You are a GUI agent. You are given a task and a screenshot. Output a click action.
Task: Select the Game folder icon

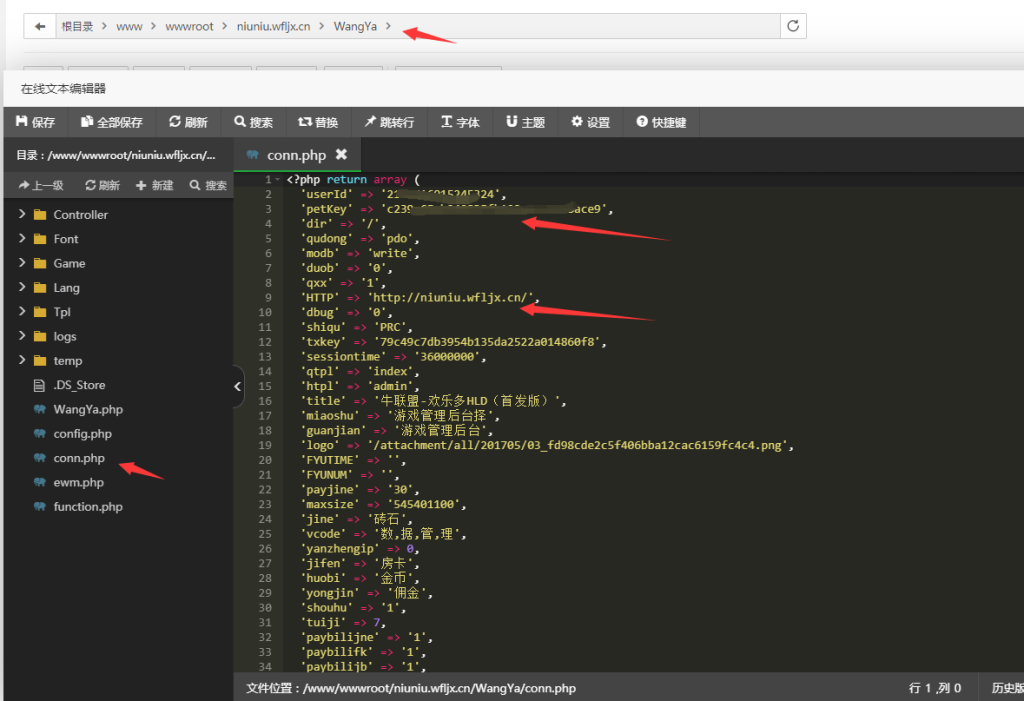(40, 263)
